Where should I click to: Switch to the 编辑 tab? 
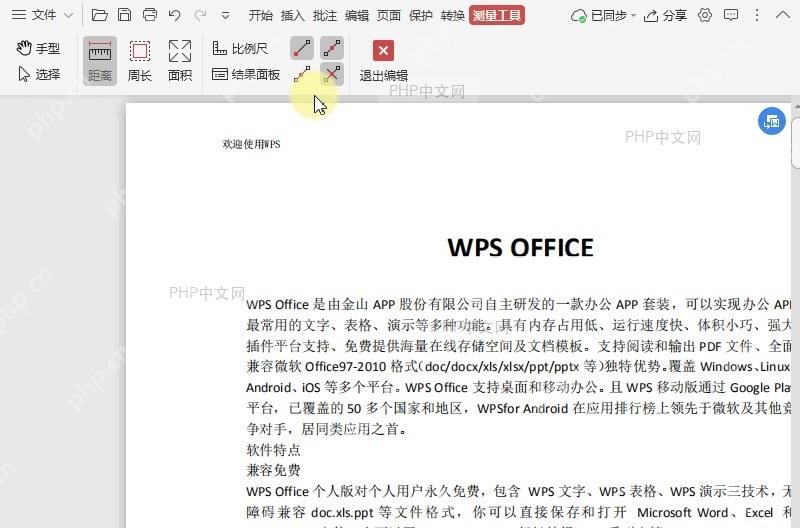pos(357,16)
